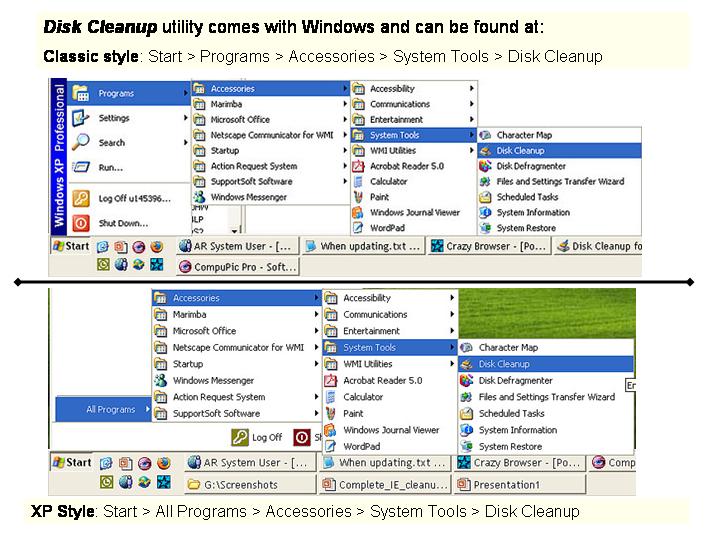Click the Character Map icon in Classic System Tools
Image resolution: width=720 pixels, height=540 pixels.
pyautogui.click(x=485, y=135)
